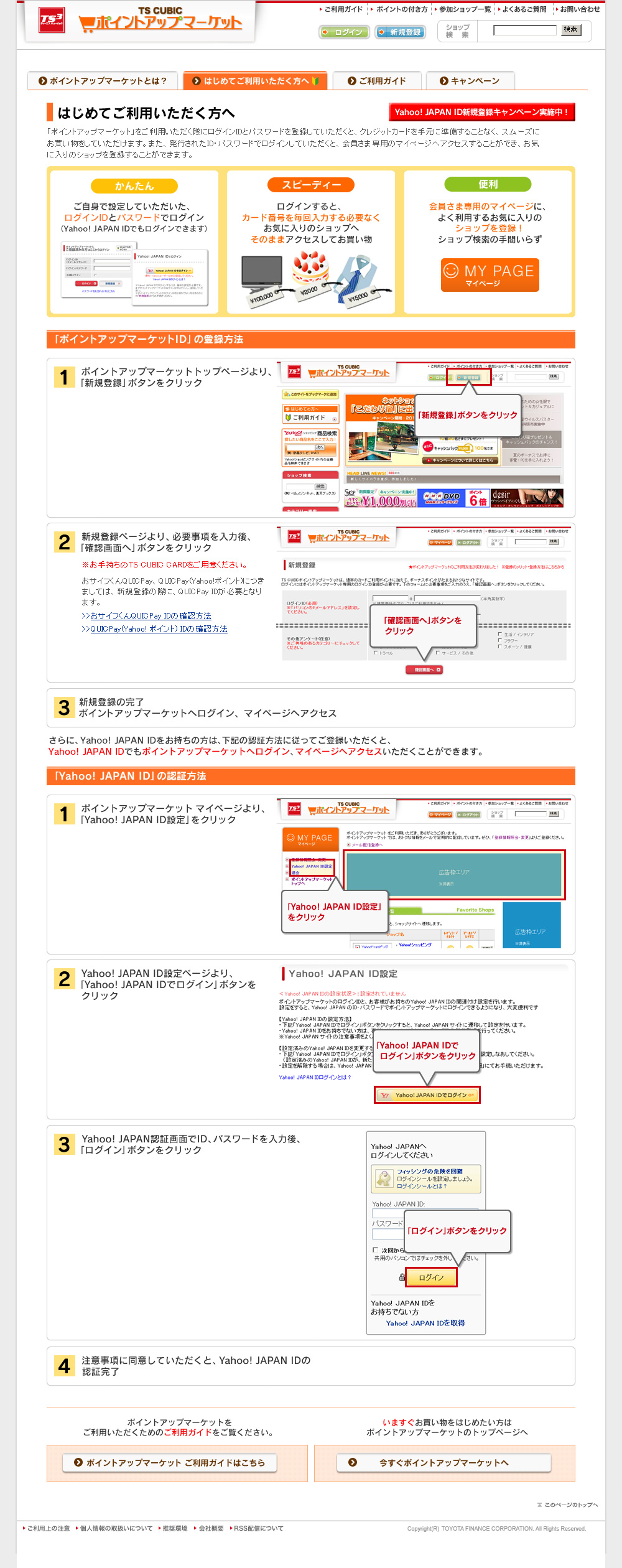Click the 個人情報の取扱いについて footer link
The height and width of the screenshot is (1568, 622).
pos(116,1528)
